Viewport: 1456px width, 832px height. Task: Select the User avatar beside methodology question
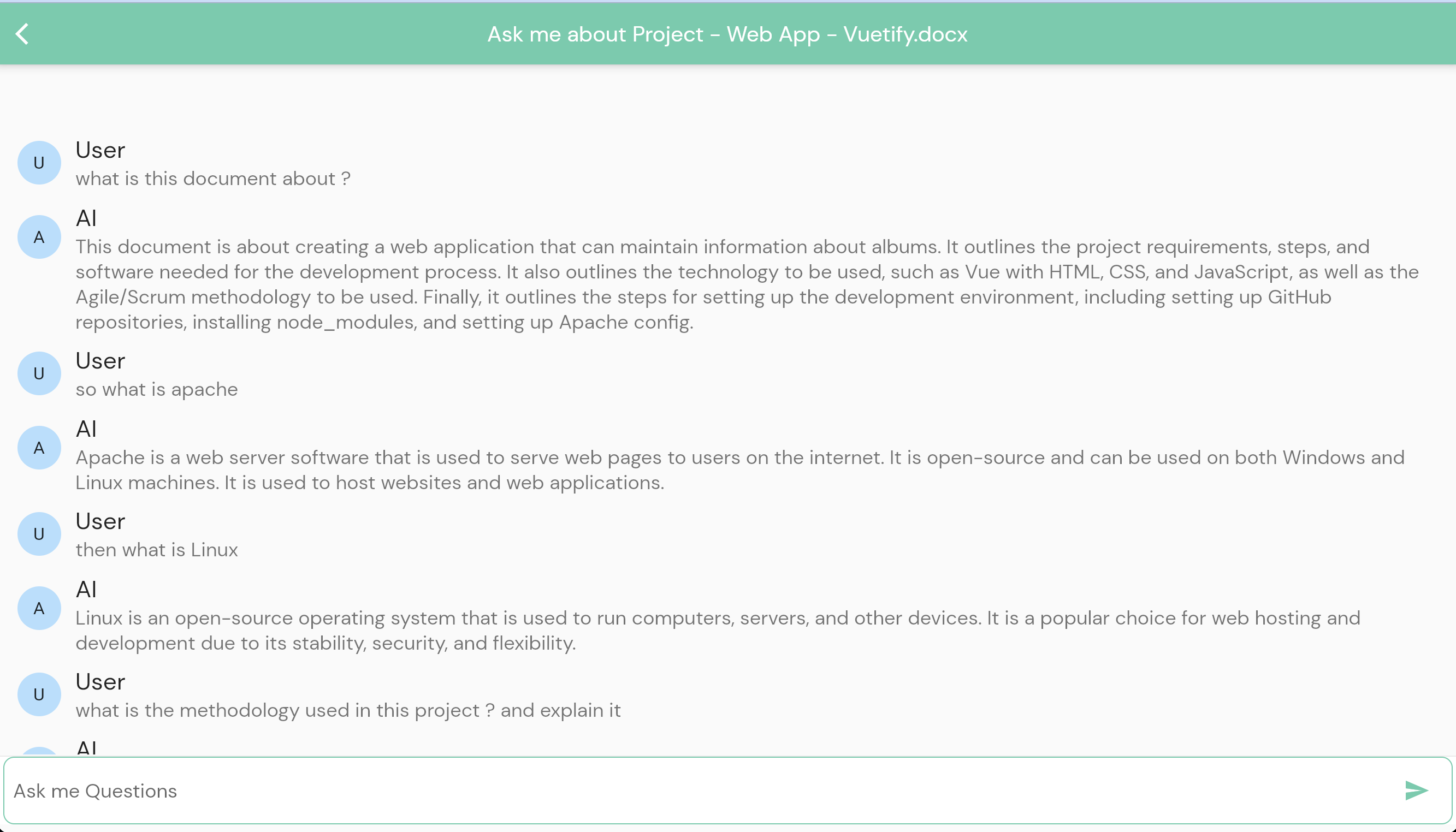39,695
